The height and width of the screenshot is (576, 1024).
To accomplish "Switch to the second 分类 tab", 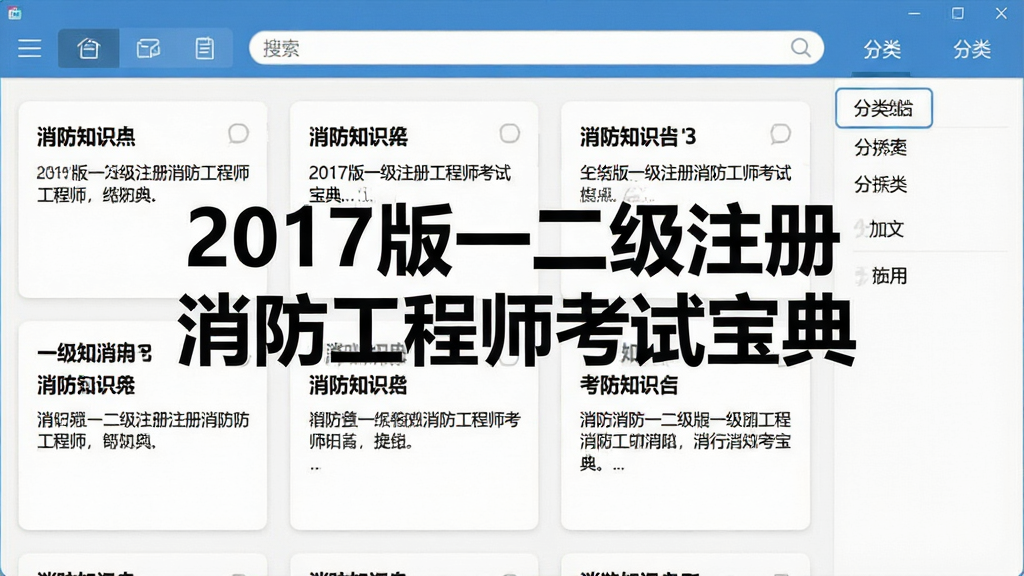I will click(x=972, y=50).
